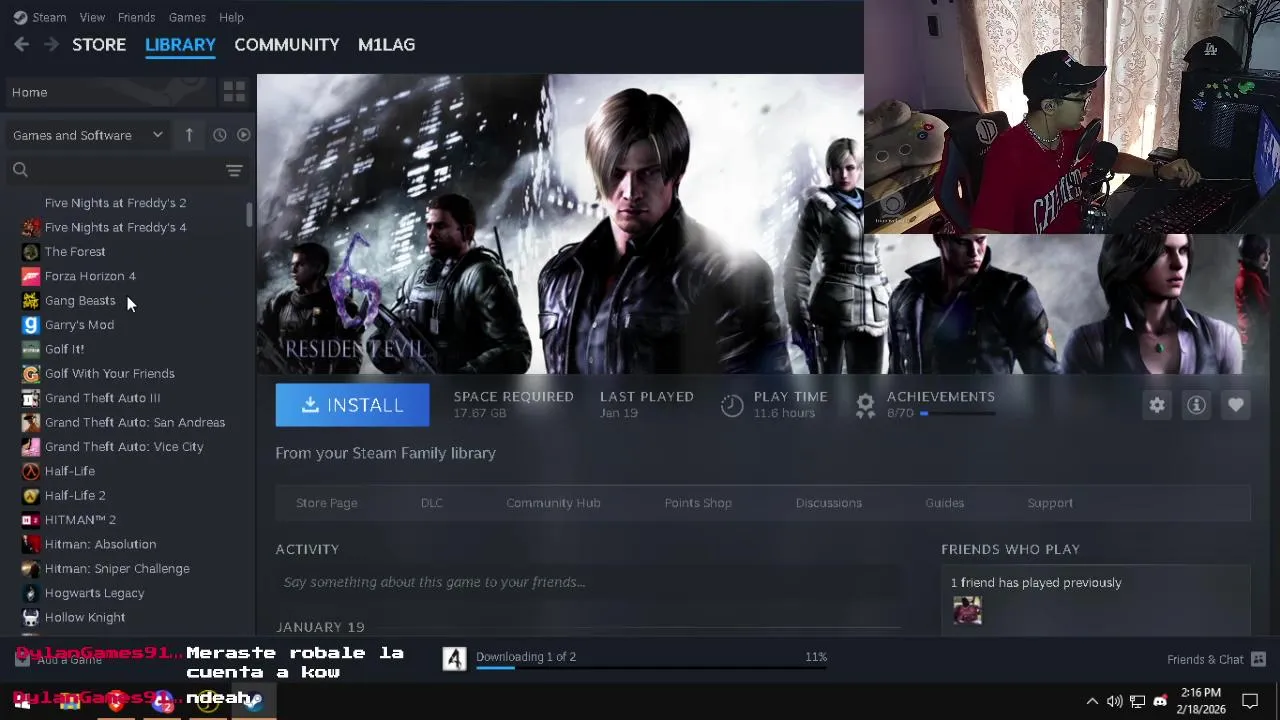
Task: Show hidden system tray icons chevron
Action: [1092, 701]
